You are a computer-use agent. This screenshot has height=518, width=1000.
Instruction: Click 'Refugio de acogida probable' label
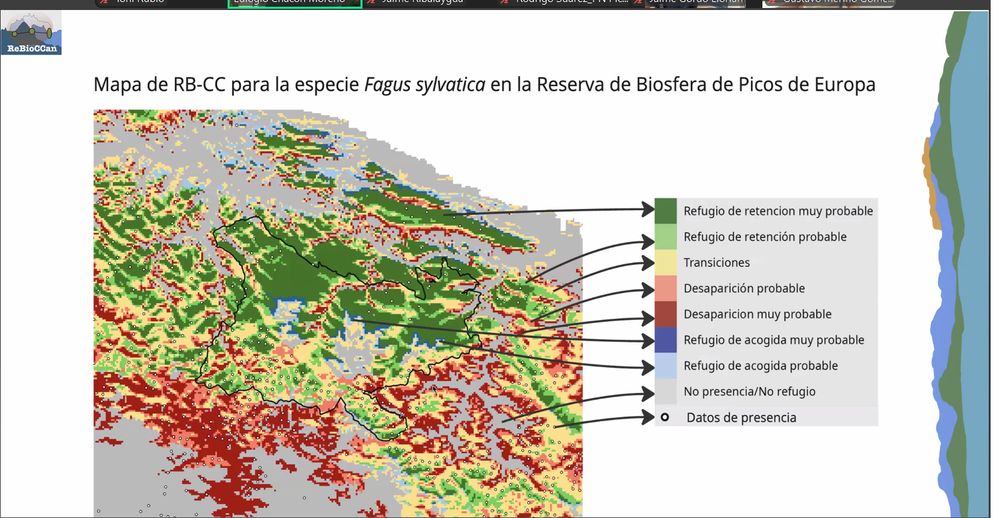pos(761,366)
